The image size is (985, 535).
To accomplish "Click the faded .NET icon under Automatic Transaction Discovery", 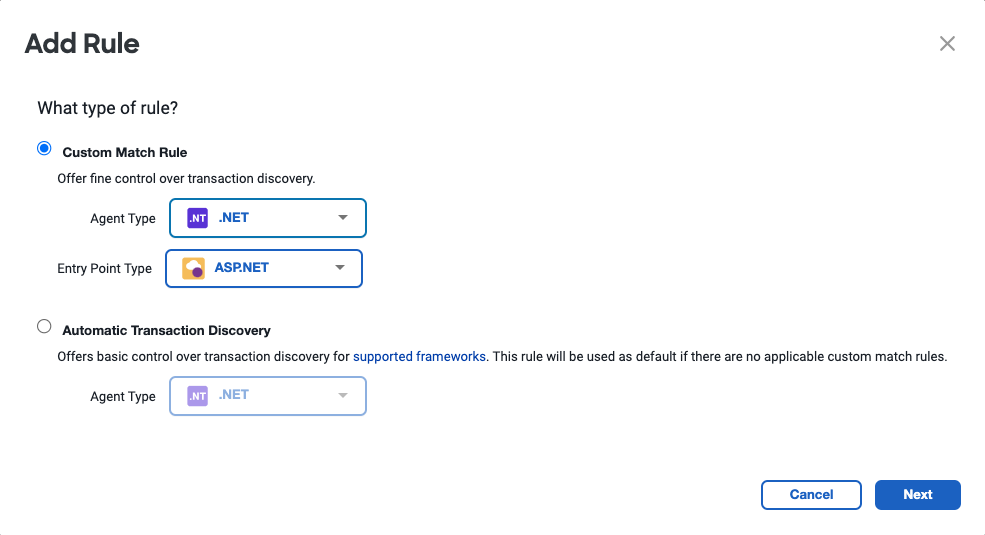I will click(x=197, y=396).
